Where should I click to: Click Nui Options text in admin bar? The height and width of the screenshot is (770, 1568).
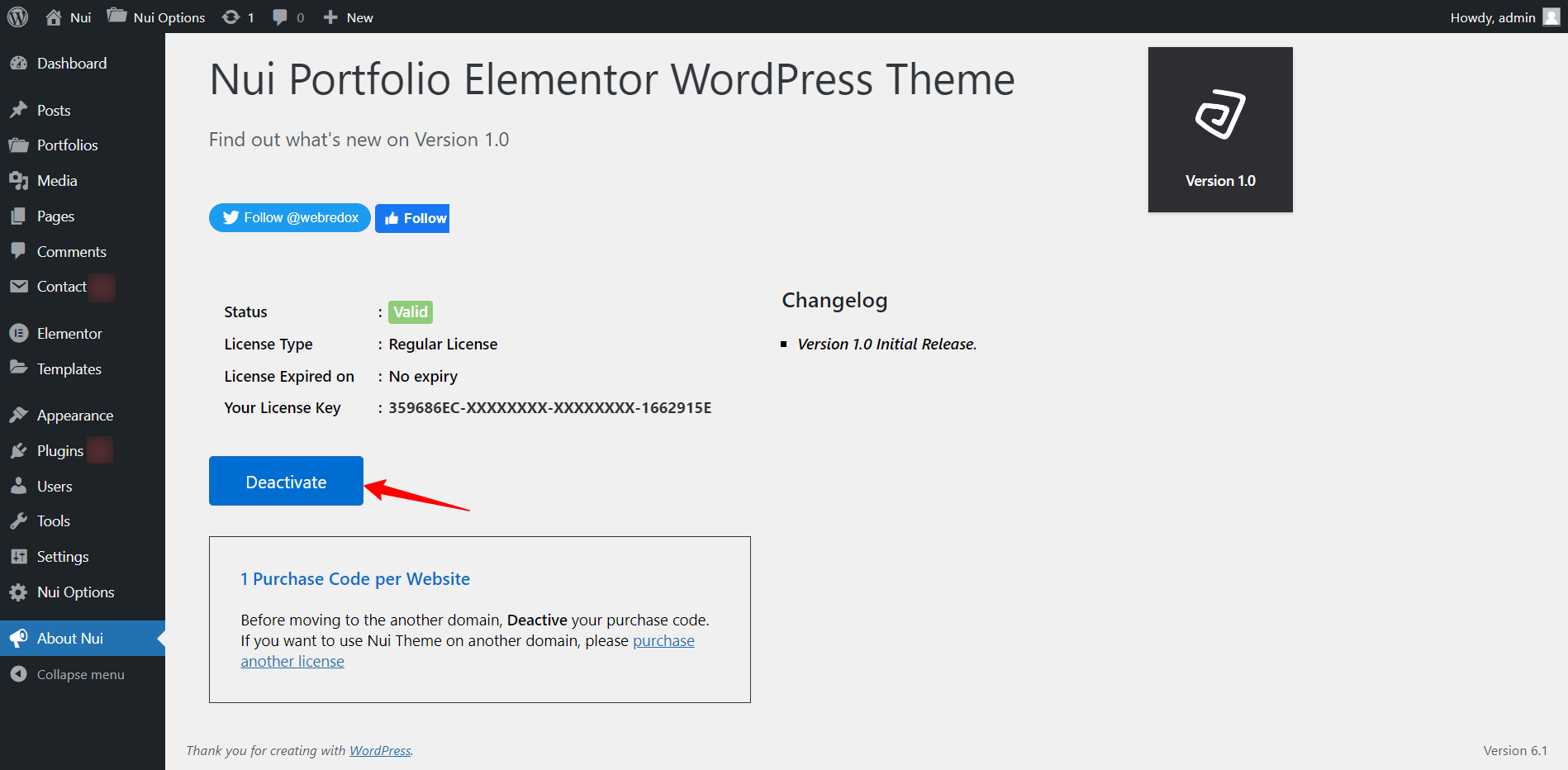pos(169,17)
